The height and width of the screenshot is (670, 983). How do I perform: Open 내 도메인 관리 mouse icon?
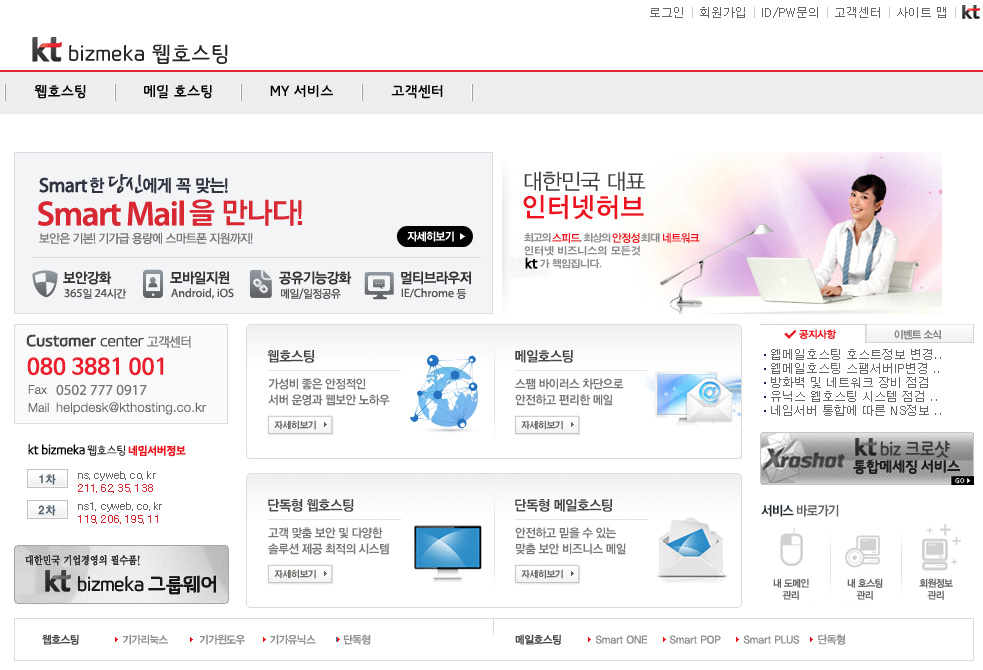point(791,547)
